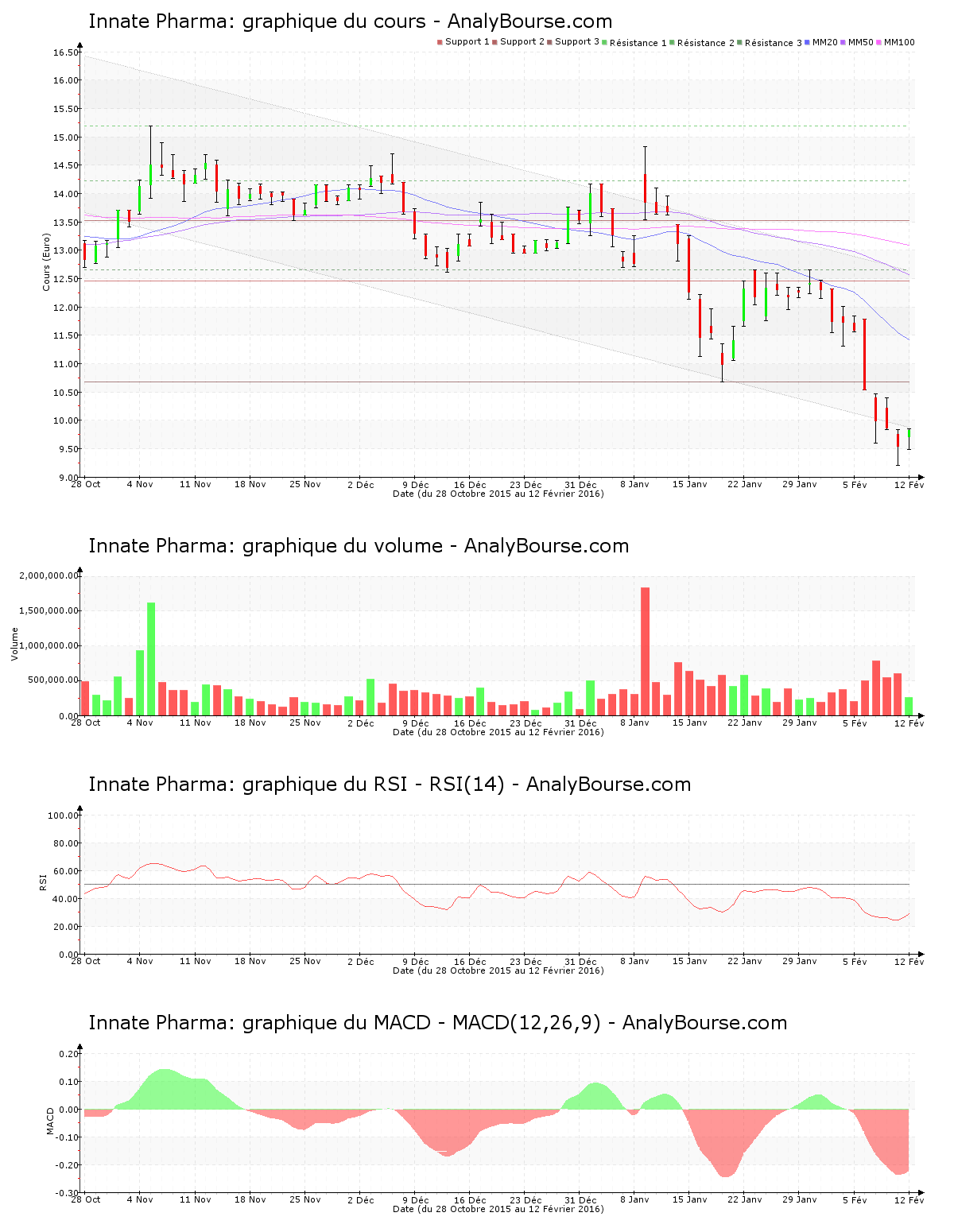954x1232 pixels.
Task: Click the '12 Fév' date under the price chart
Action: [x=909, y=484]
